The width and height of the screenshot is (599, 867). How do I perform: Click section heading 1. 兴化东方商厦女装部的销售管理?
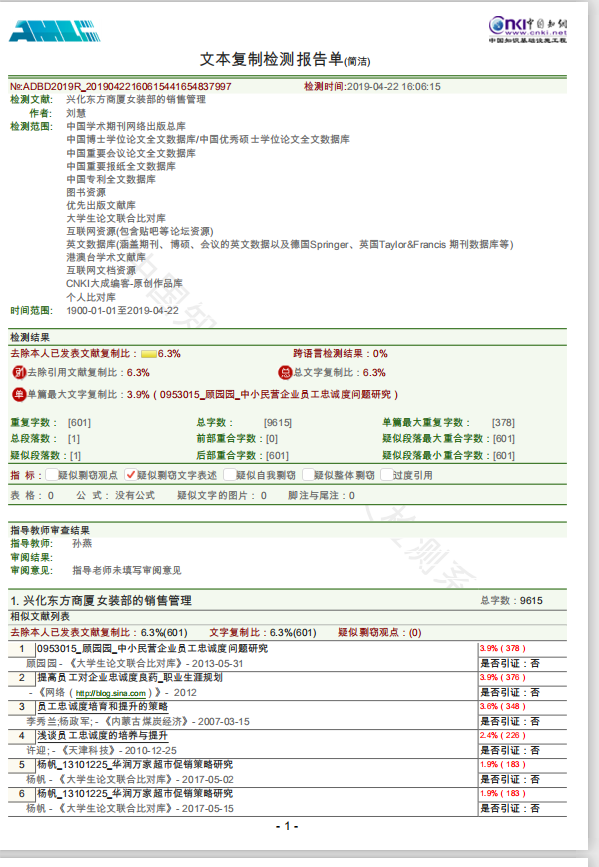(x=101, y=600)
